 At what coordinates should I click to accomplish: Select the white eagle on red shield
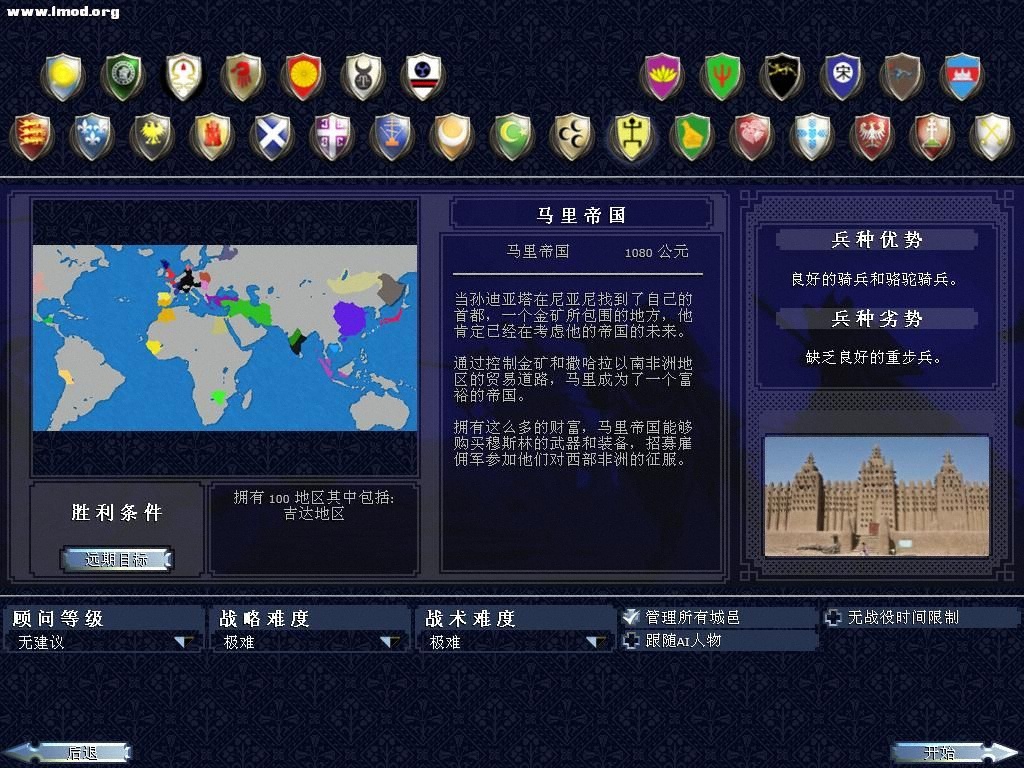coord(871,136)
